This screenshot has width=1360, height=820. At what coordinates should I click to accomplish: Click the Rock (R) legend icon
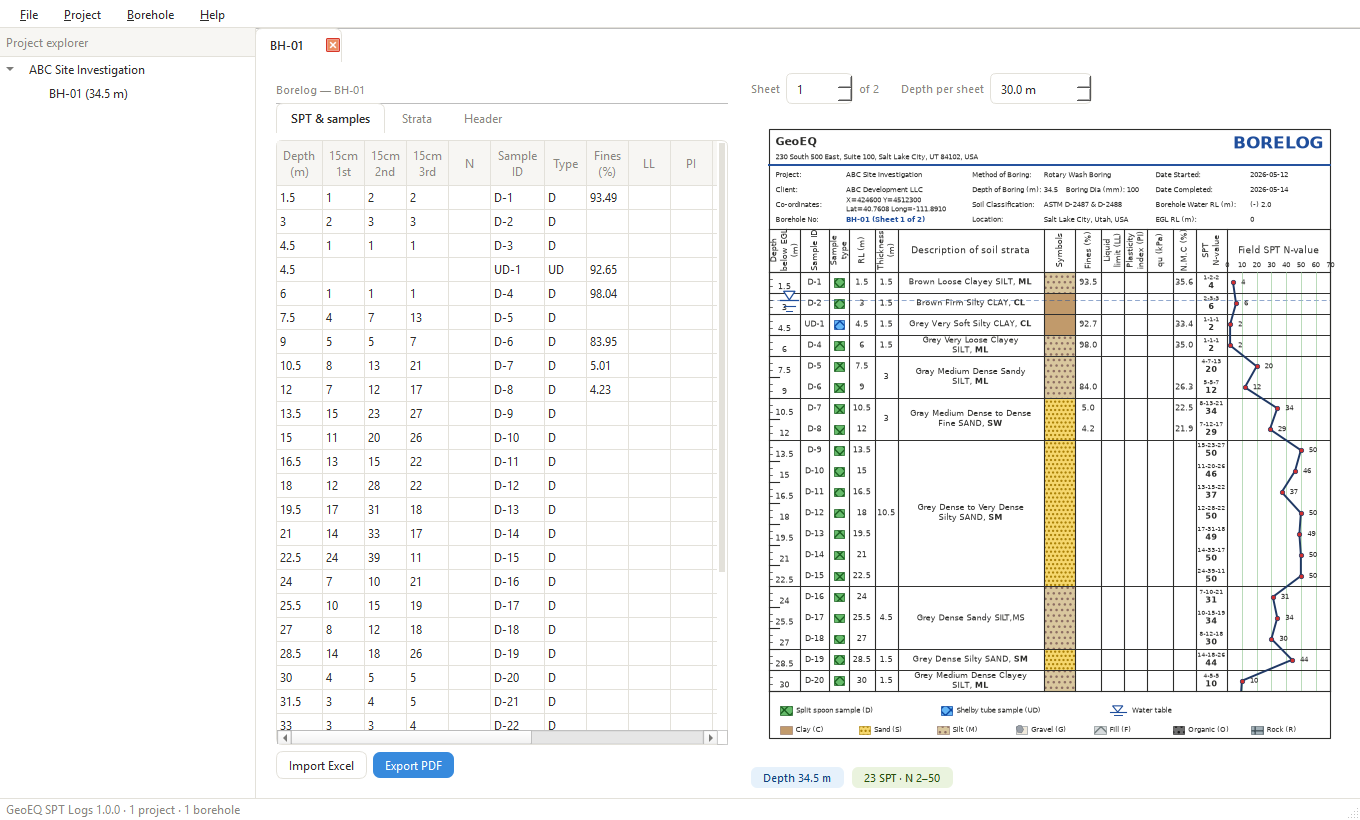coord(1258,730)
